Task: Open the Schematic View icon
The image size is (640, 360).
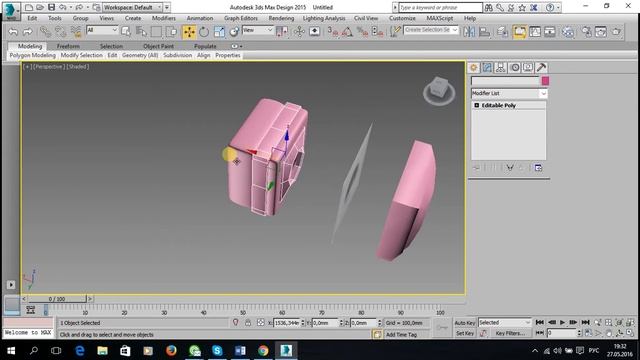Action: [550, 32]
